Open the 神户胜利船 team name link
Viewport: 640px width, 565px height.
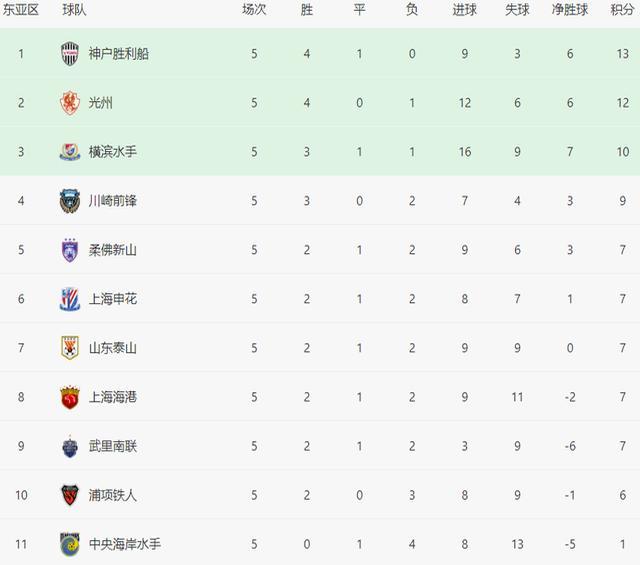pos(118,54)
